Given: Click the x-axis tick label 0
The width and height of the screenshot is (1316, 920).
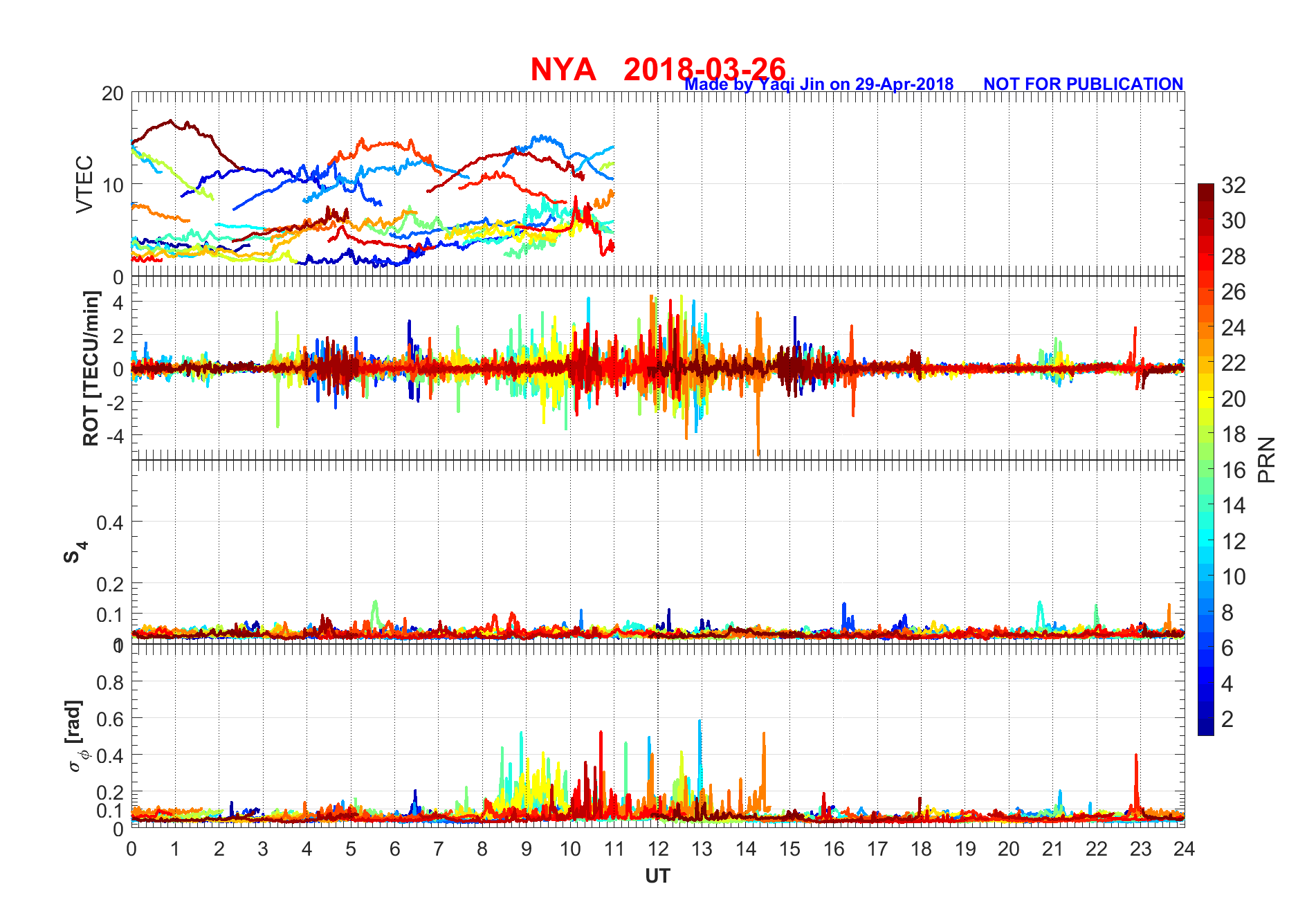Looking at the screenshot, I should [x=131, y=849].
